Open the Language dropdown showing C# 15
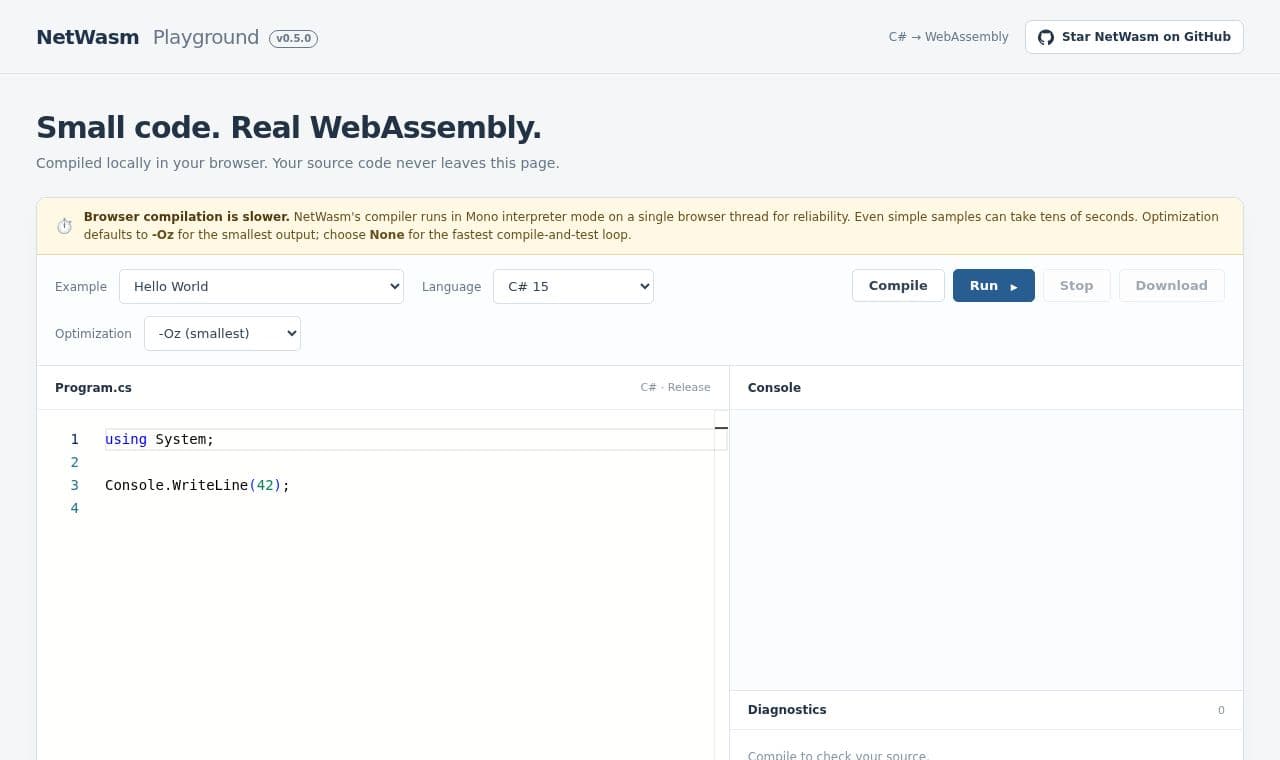The width and height of the screenshot is (1280, 760). coord(573,286)
